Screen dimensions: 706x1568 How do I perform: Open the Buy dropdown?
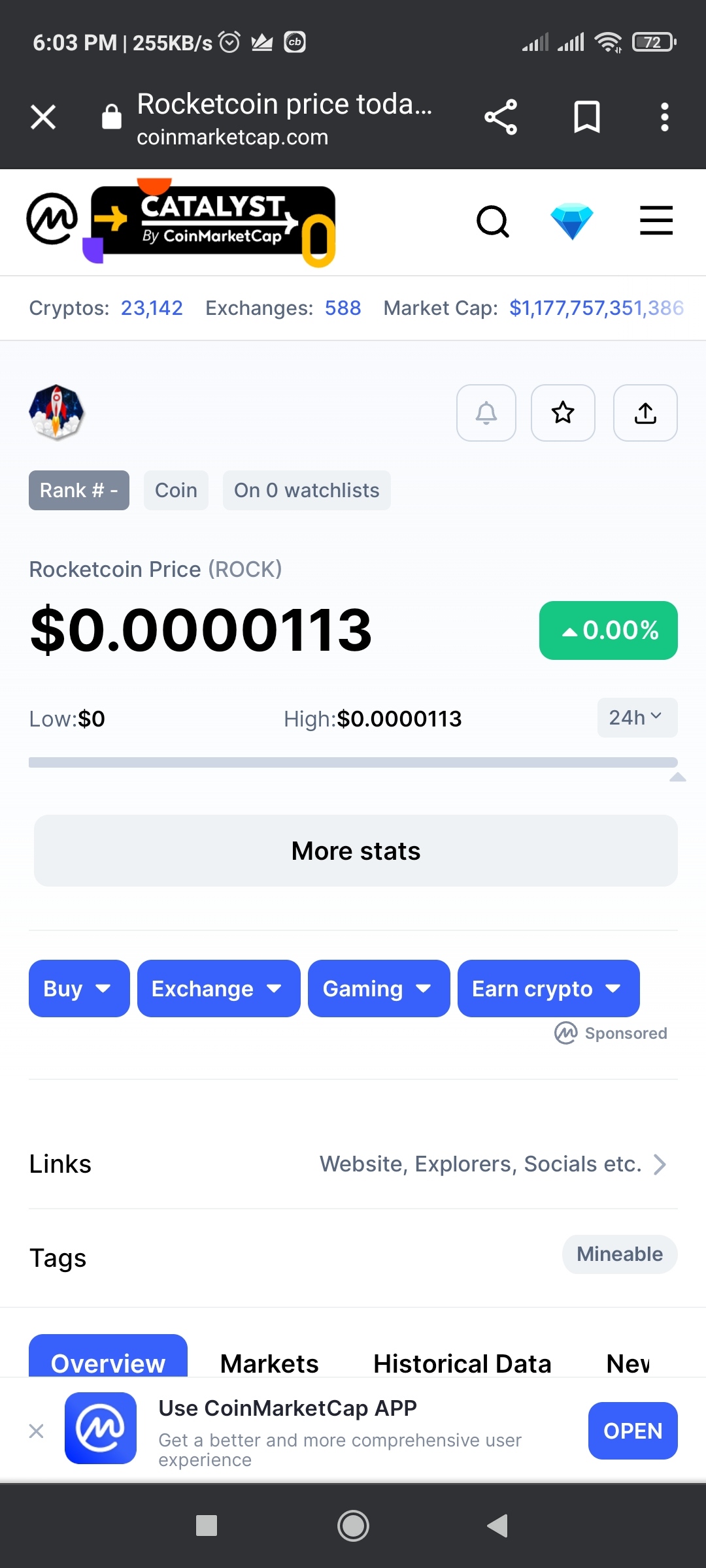tap(79, 988)
